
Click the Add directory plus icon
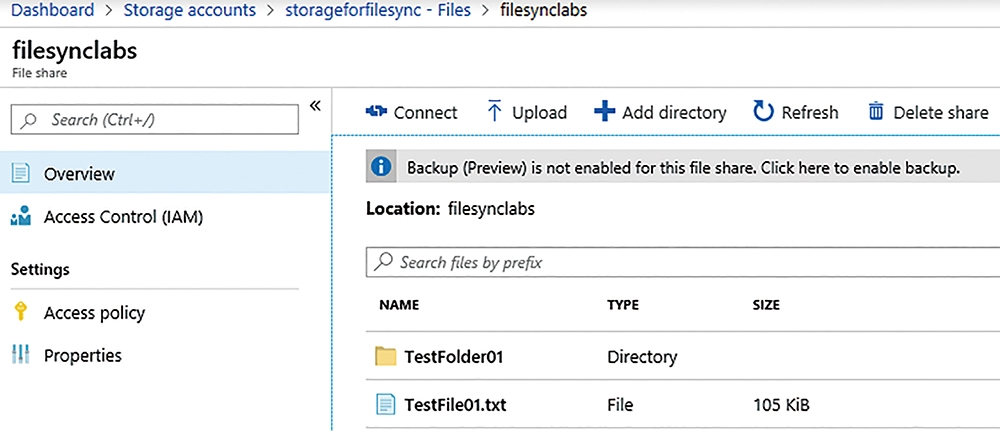pyautogui.click(x=604, y=112)
